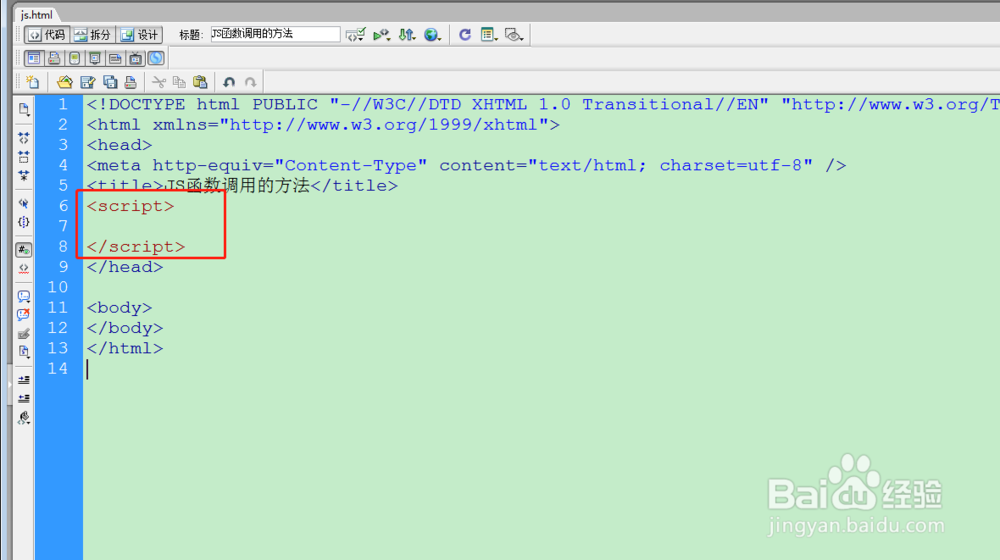Toggle the TV media style rendering
1000x560 pixels.
(x=135, y=59)
